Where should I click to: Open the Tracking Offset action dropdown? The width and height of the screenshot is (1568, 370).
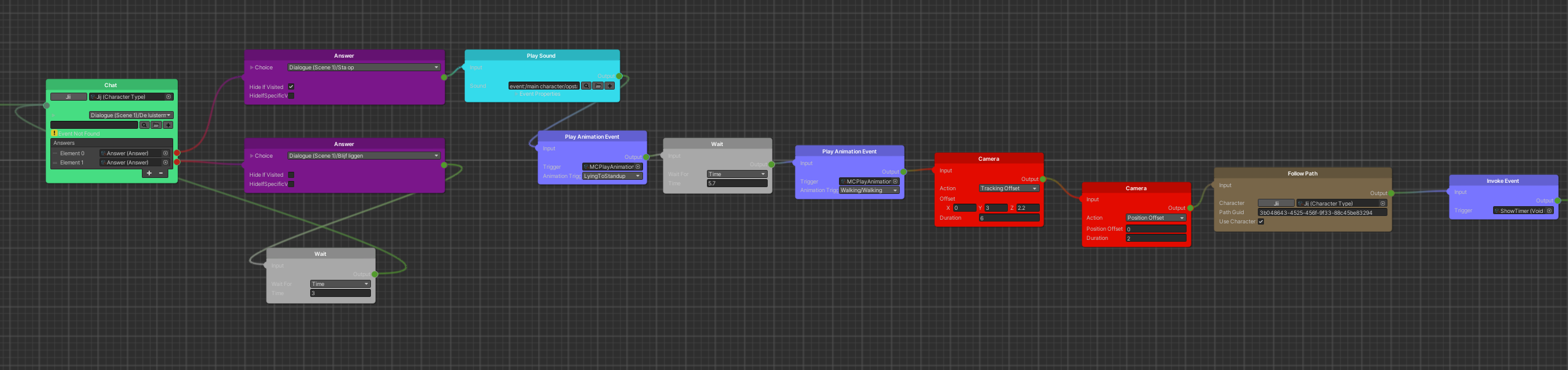pyautogui.click(x=1008, y=188)
